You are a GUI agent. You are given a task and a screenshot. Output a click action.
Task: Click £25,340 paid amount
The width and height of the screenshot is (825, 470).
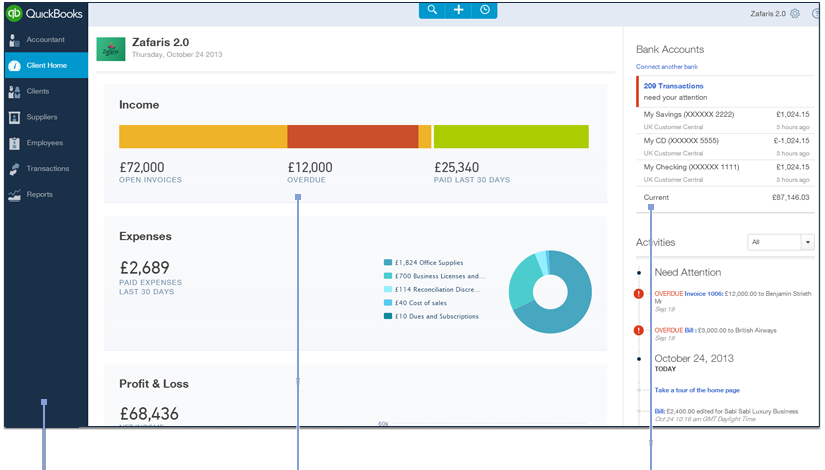tap(457, 167)
